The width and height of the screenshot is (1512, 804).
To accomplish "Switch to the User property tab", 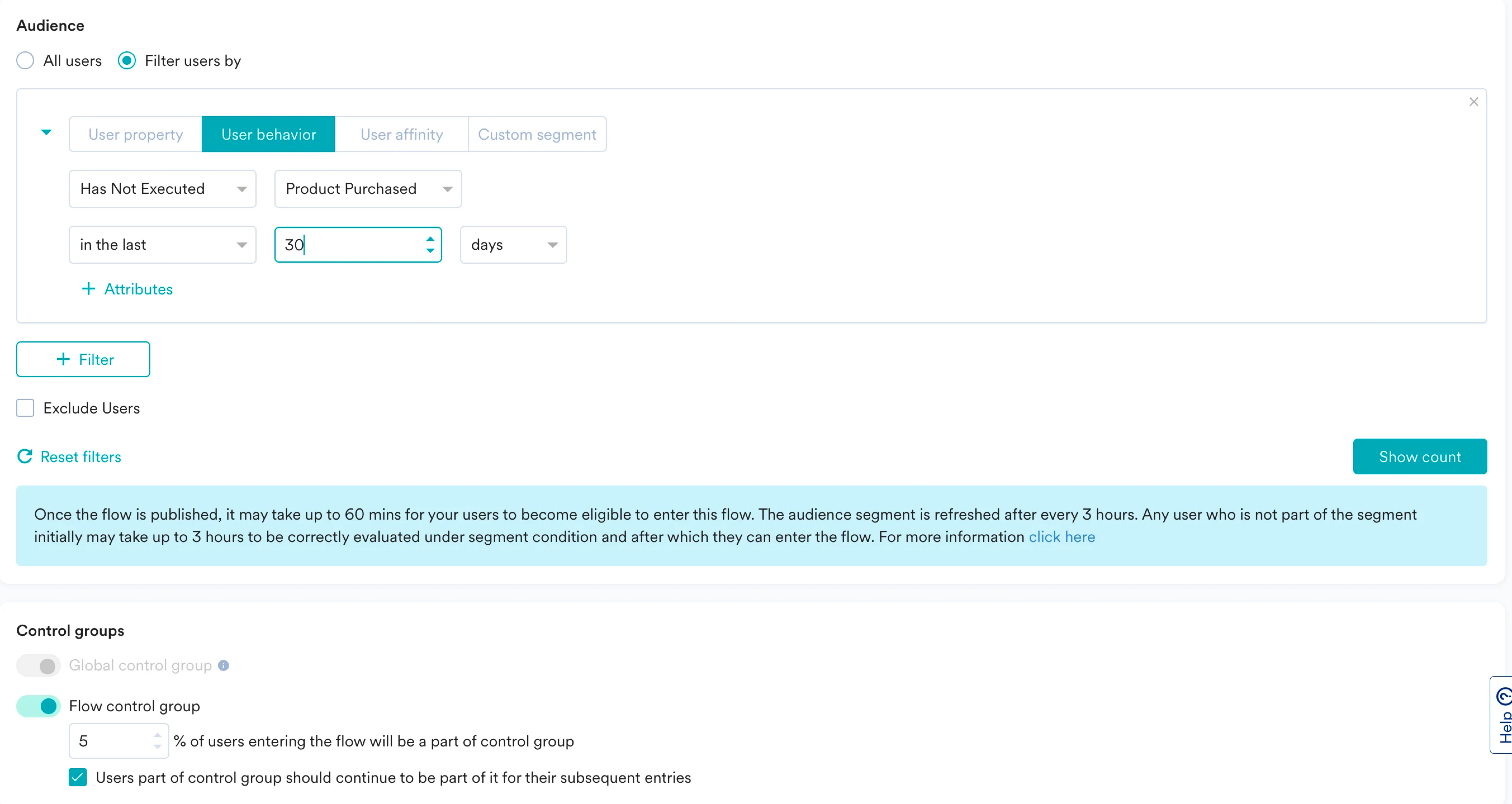I will coord(136,134).
